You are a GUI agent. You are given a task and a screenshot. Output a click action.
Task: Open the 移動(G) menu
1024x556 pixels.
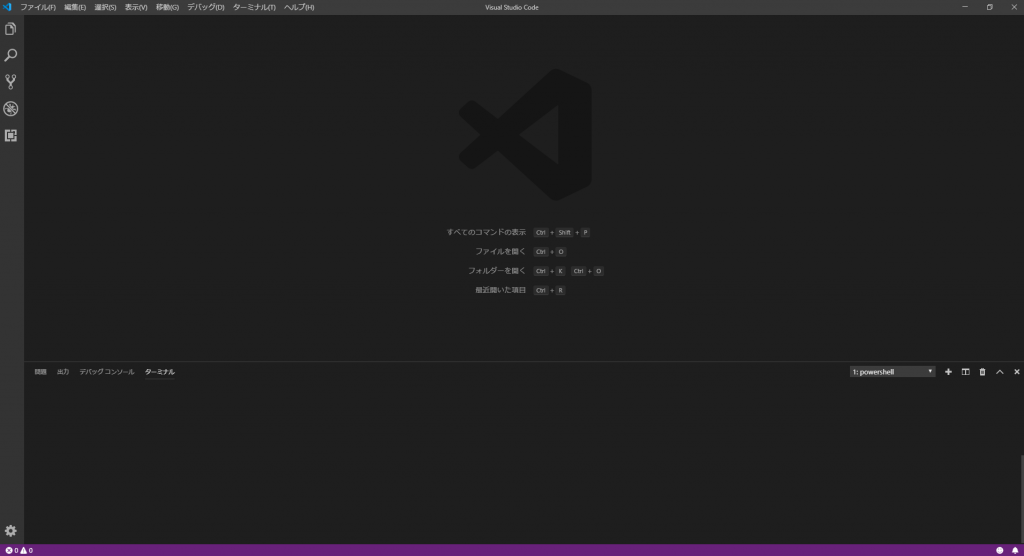click(167, 7)
